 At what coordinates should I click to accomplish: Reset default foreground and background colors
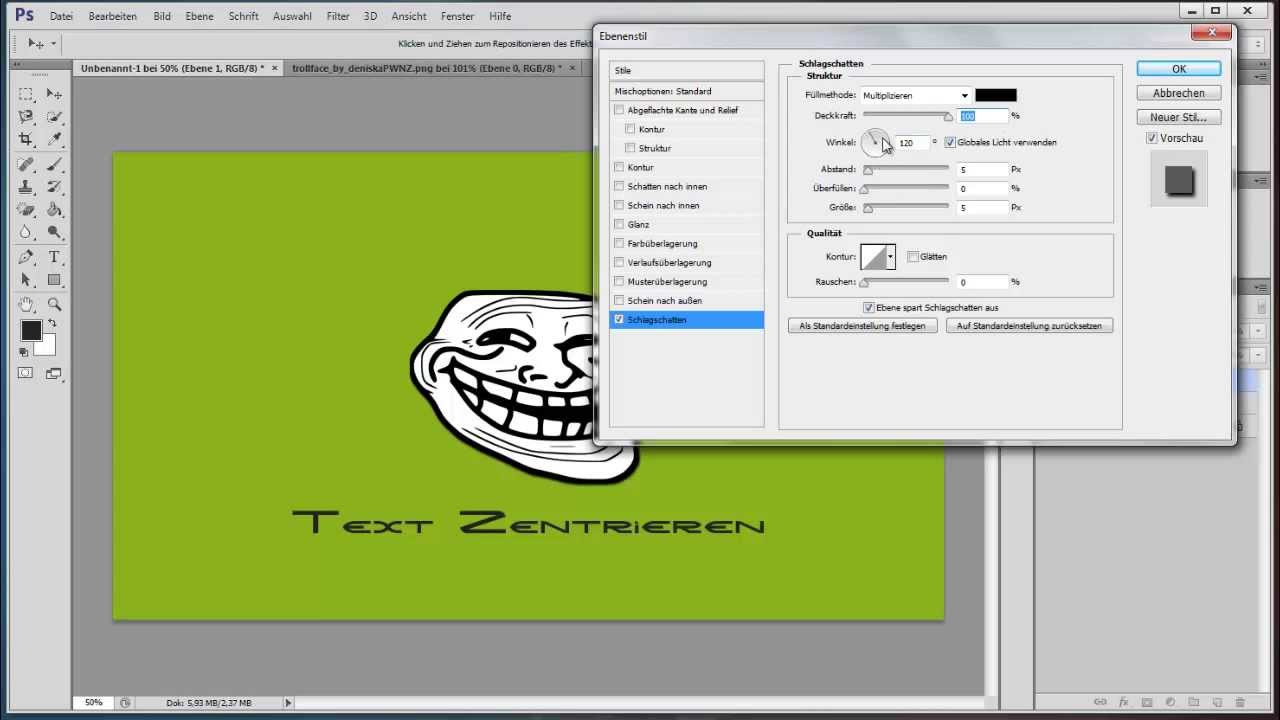[23, 352]
